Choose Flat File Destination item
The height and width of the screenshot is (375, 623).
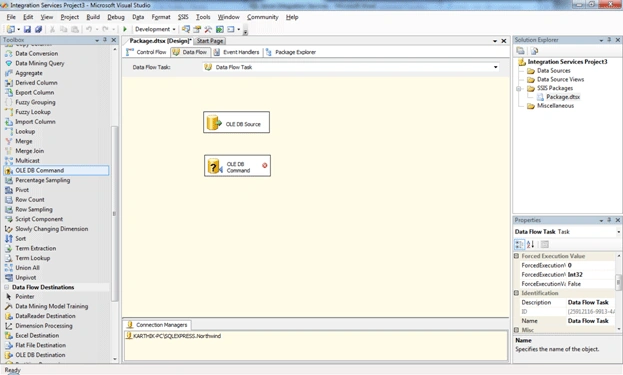[41, 345]
